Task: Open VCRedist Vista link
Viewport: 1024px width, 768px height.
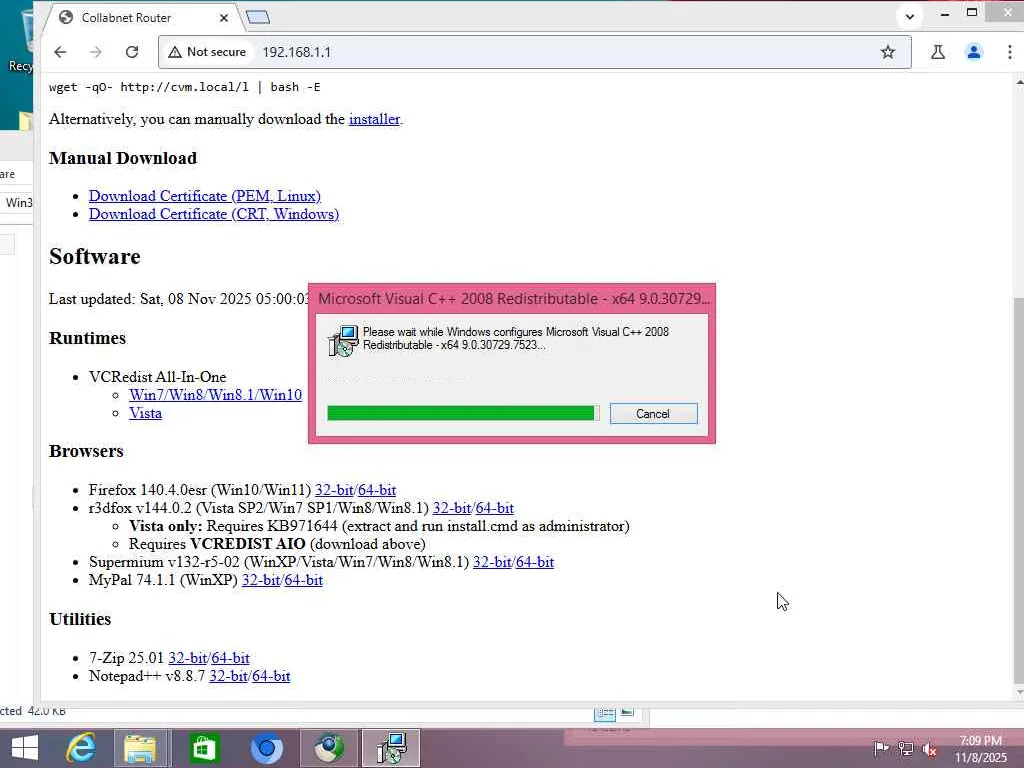Action: 145,413
